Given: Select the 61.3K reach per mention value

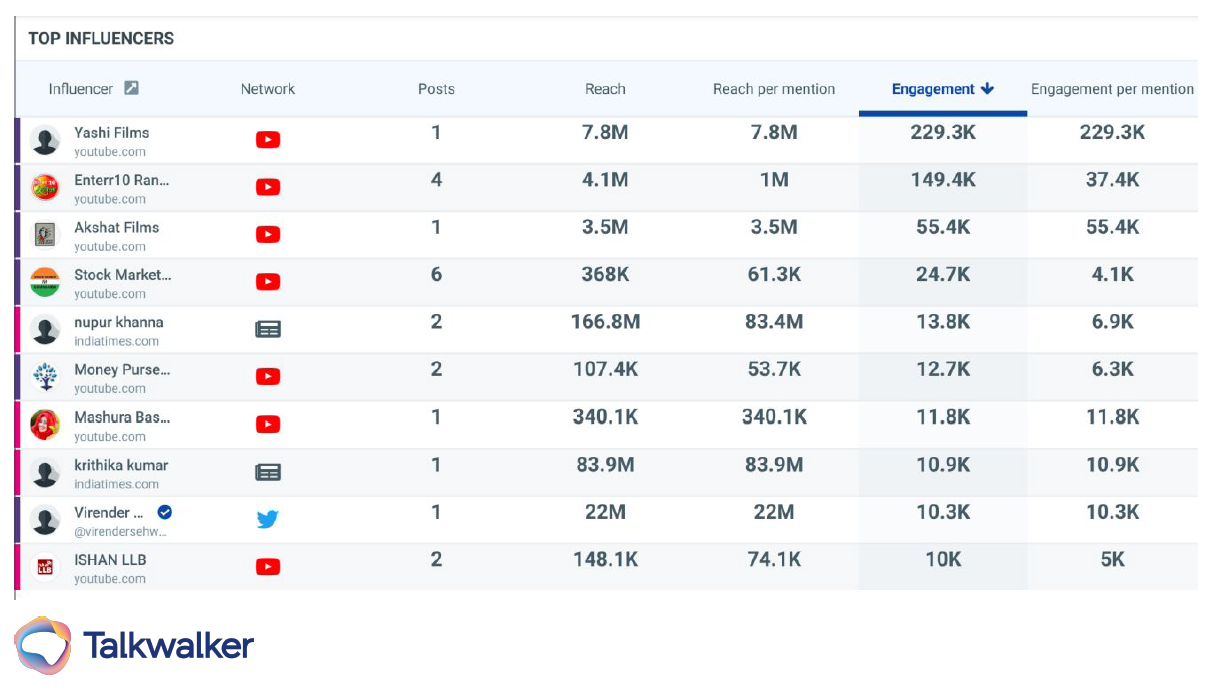Looking at the screenshot, I should coord(774,274).
